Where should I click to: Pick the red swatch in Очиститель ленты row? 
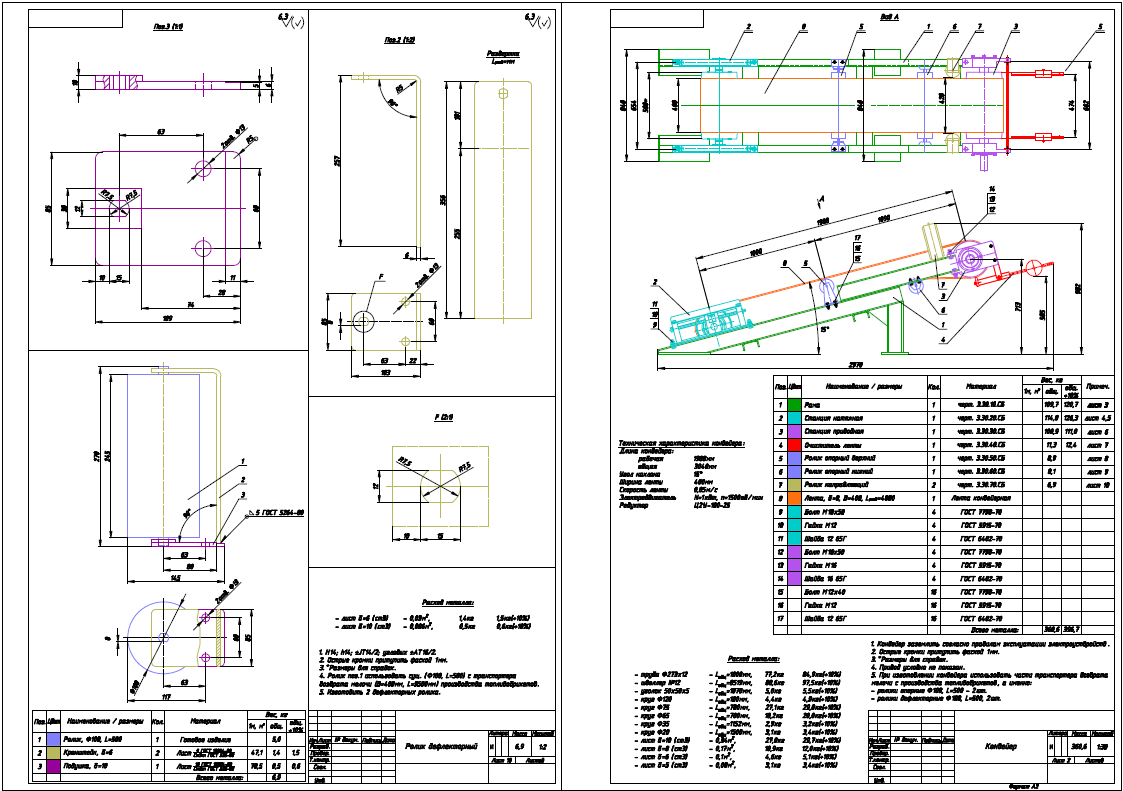pyautogui.click(x=794, y=445)
